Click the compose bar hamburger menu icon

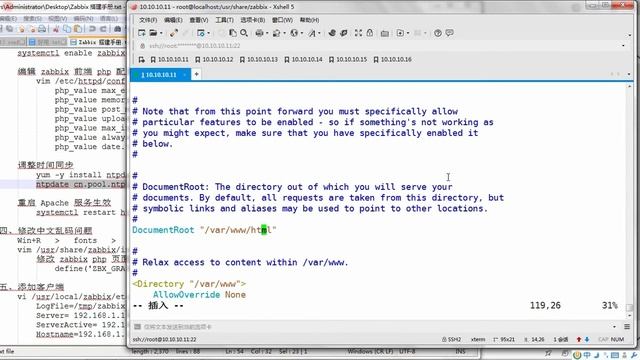(x=627, y=327)
